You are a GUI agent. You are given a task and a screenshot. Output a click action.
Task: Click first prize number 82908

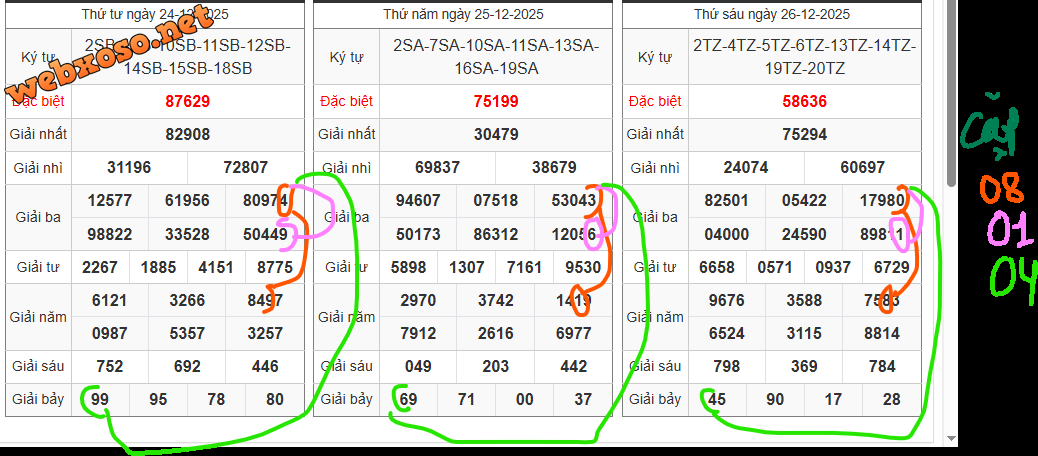coord(188,134)
